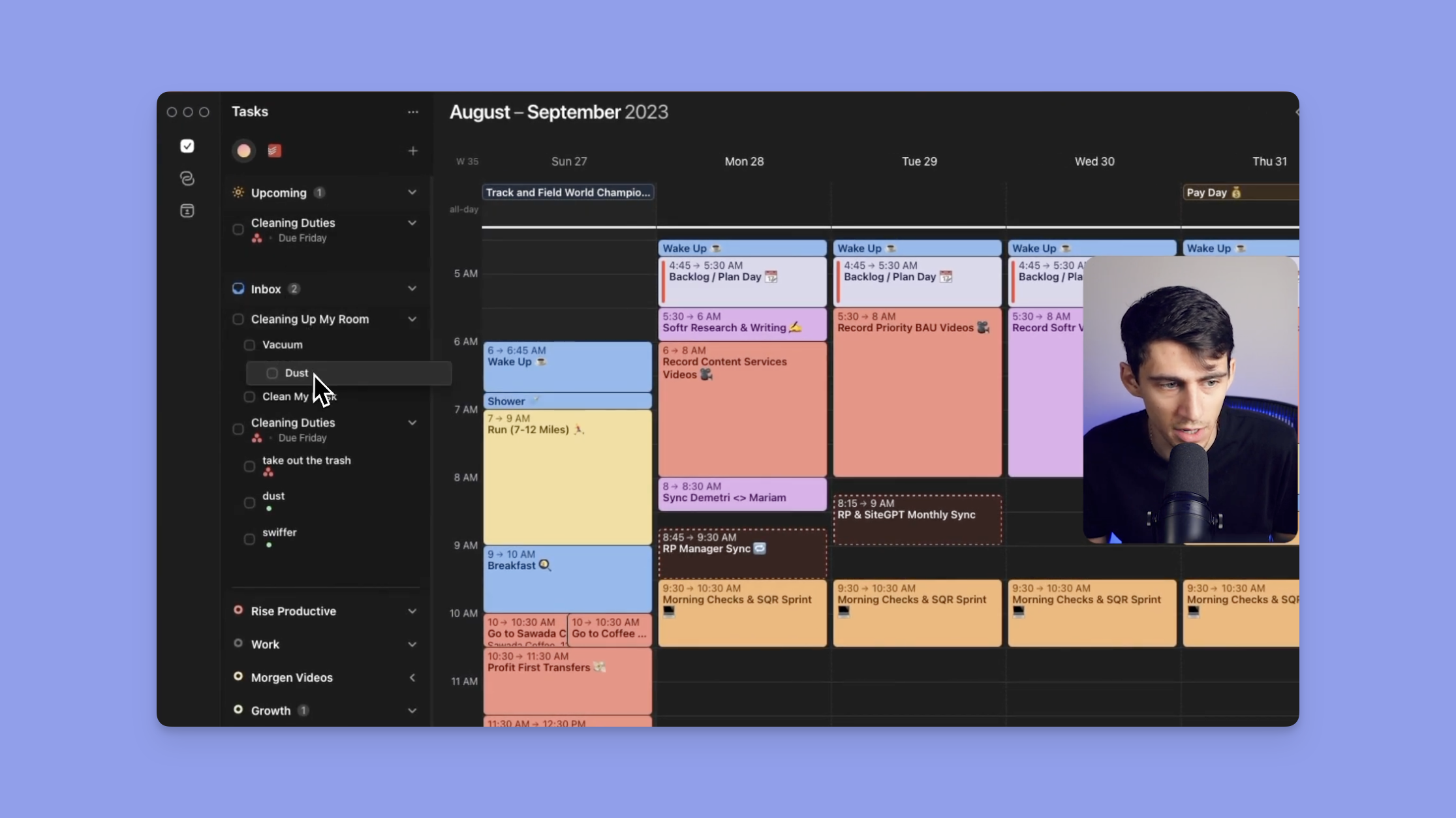The height and width of the screenshot is (818, 1456).
Task: Click the archive panel icon in sidebar
Action: tap(187, 210)
